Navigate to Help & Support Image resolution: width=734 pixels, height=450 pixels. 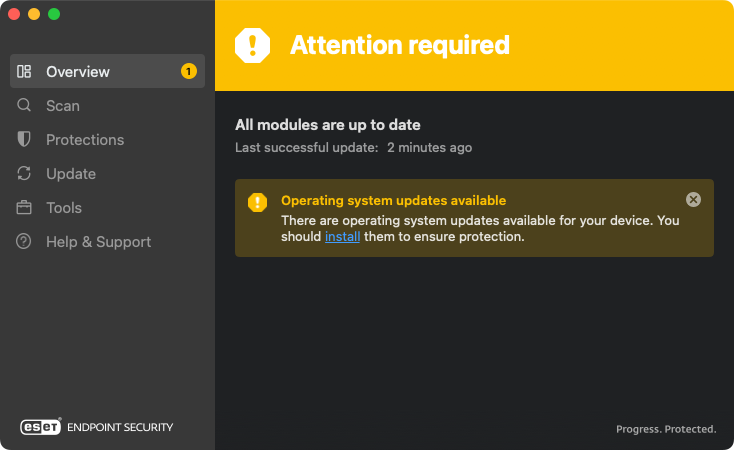98,242
